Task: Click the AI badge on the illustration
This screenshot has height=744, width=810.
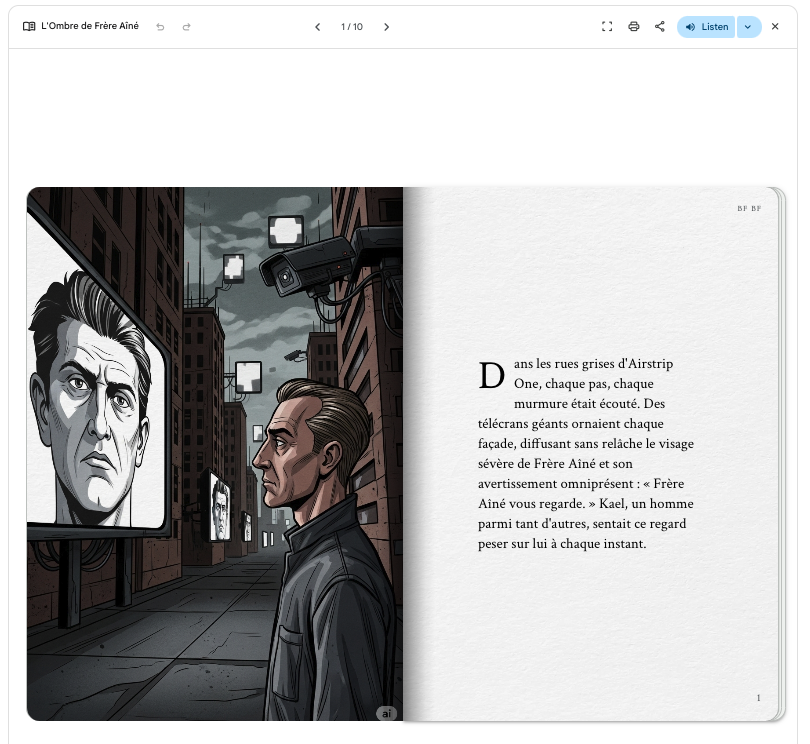Action: (386, 713)
